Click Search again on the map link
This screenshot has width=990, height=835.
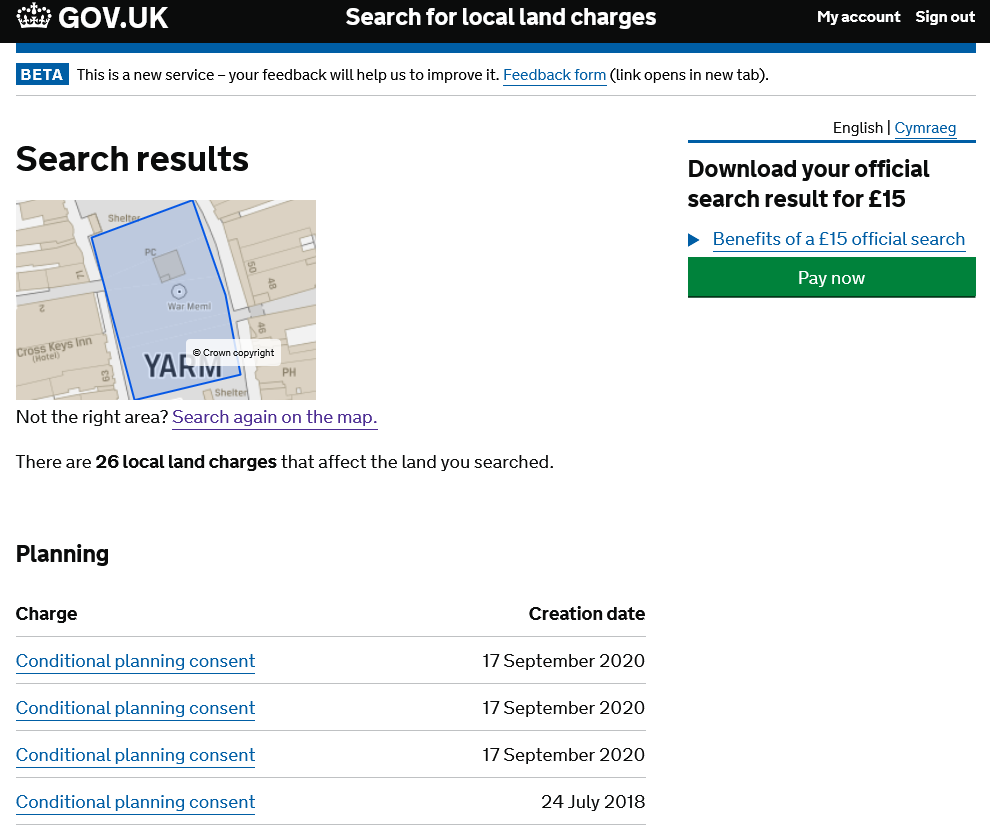tap(275, 417)
